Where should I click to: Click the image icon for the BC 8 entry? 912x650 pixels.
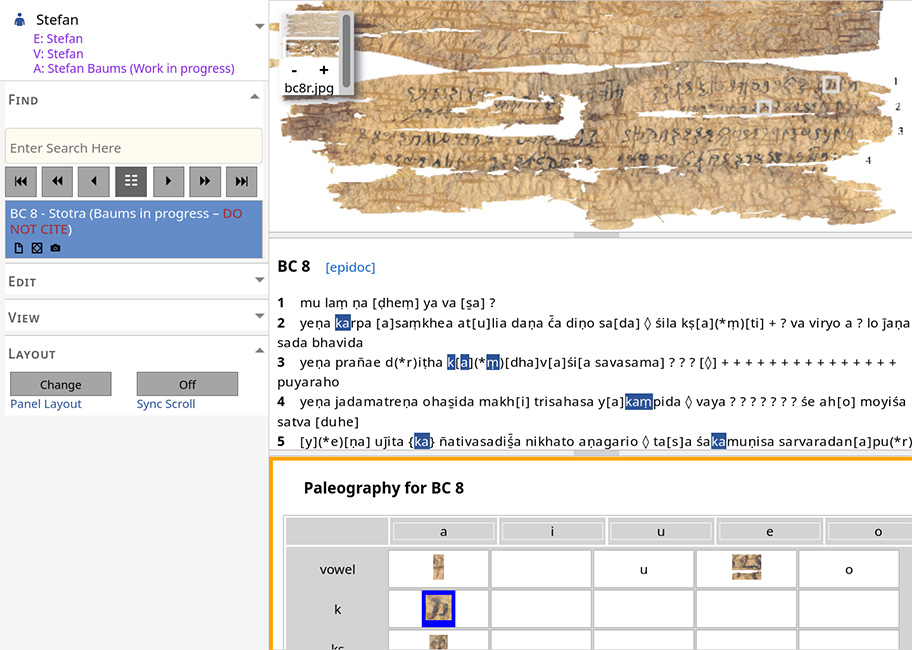coord(37,248)
